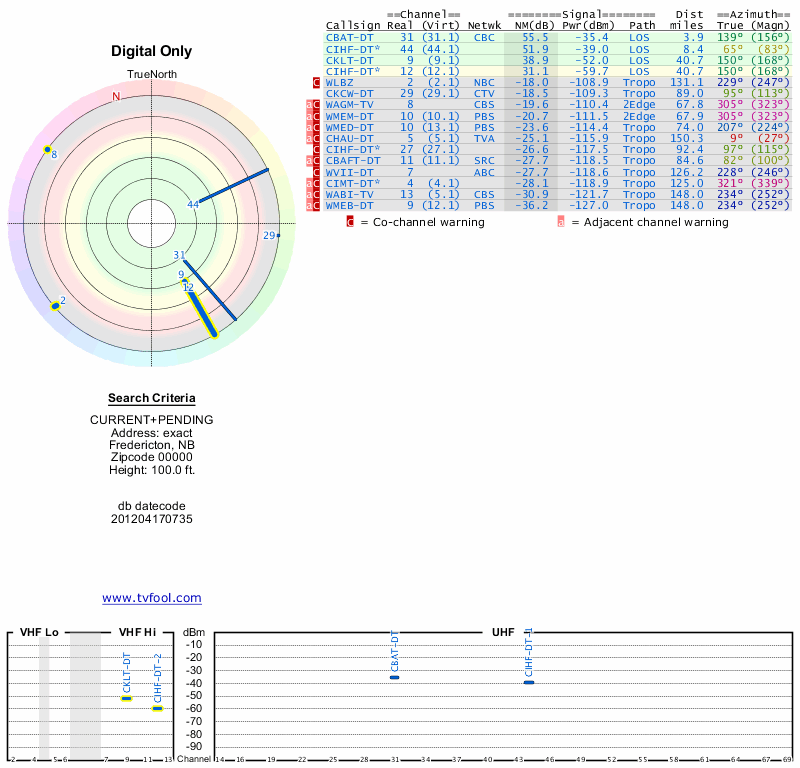This screenshot has height=768, width=800.
Task: Open the www.tvfool.com link
Action: 152,598
